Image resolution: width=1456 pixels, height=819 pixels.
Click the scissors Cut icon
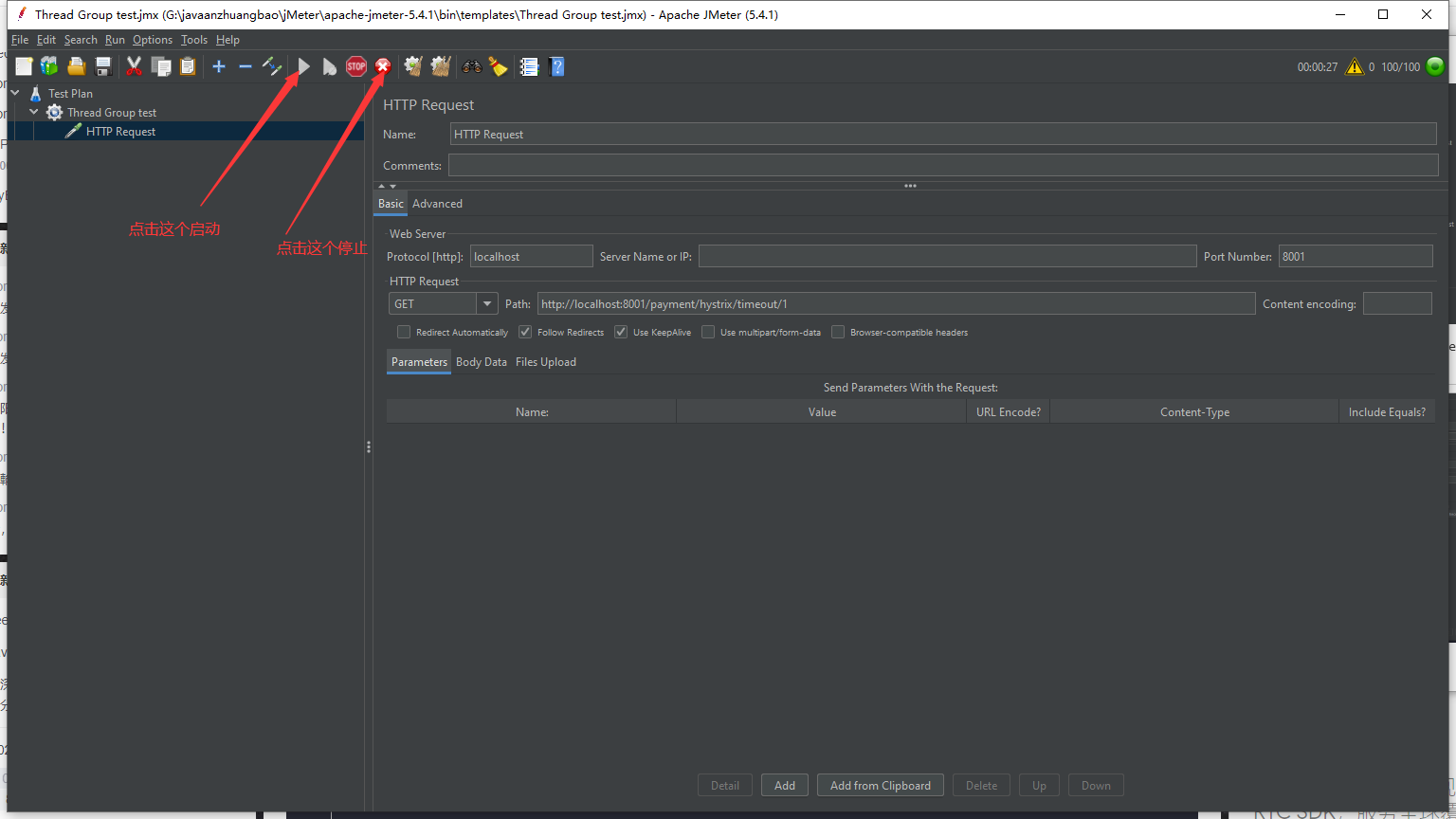tap(134, 66)
